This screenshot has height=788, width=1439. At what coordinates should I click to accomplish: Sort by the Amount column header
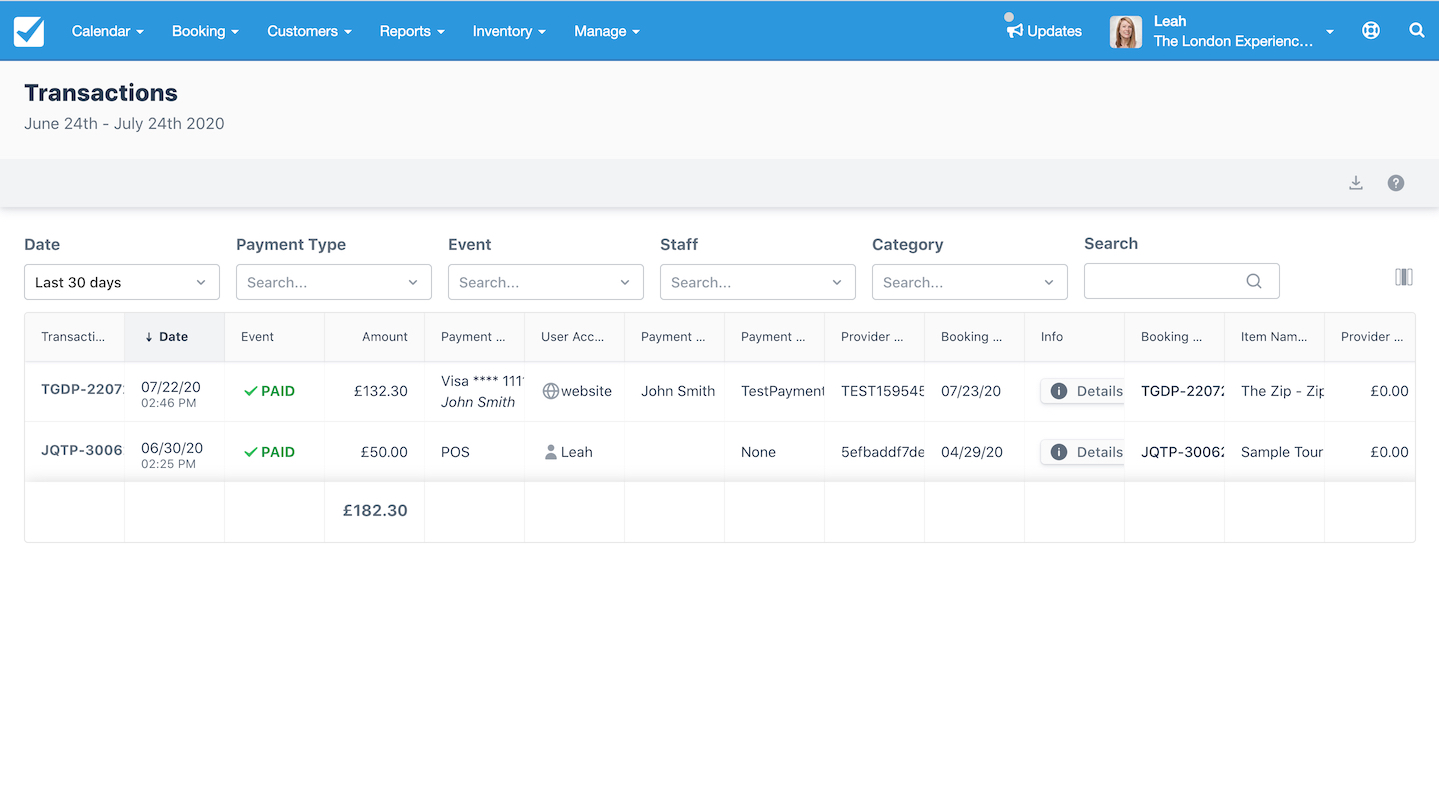(374, 337)
